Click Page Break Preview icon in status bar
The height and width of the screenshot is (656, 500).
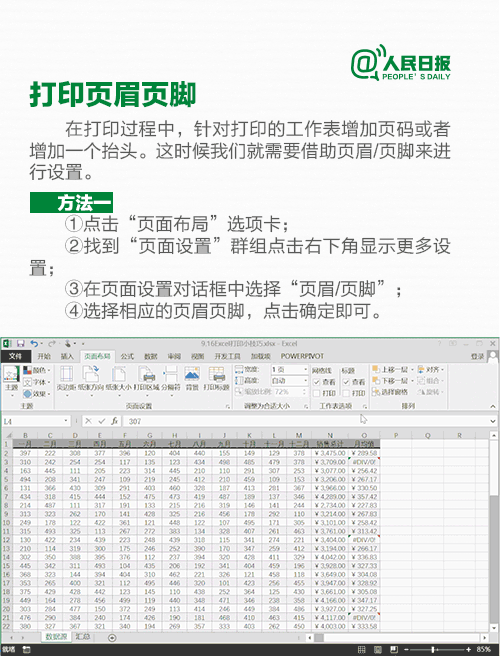[x=394, y=650]
